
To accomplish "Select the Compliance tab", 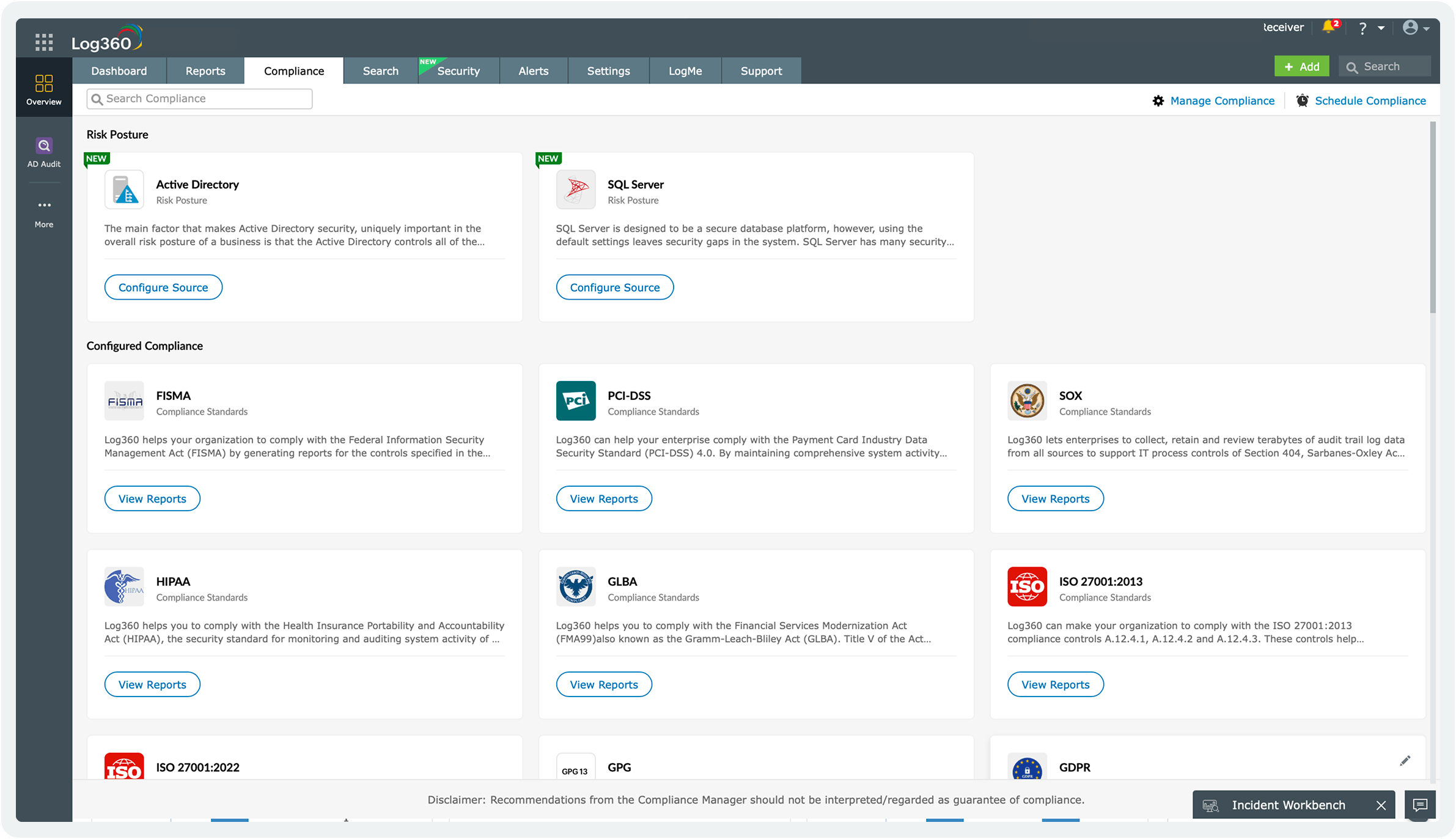I will 294,71.
